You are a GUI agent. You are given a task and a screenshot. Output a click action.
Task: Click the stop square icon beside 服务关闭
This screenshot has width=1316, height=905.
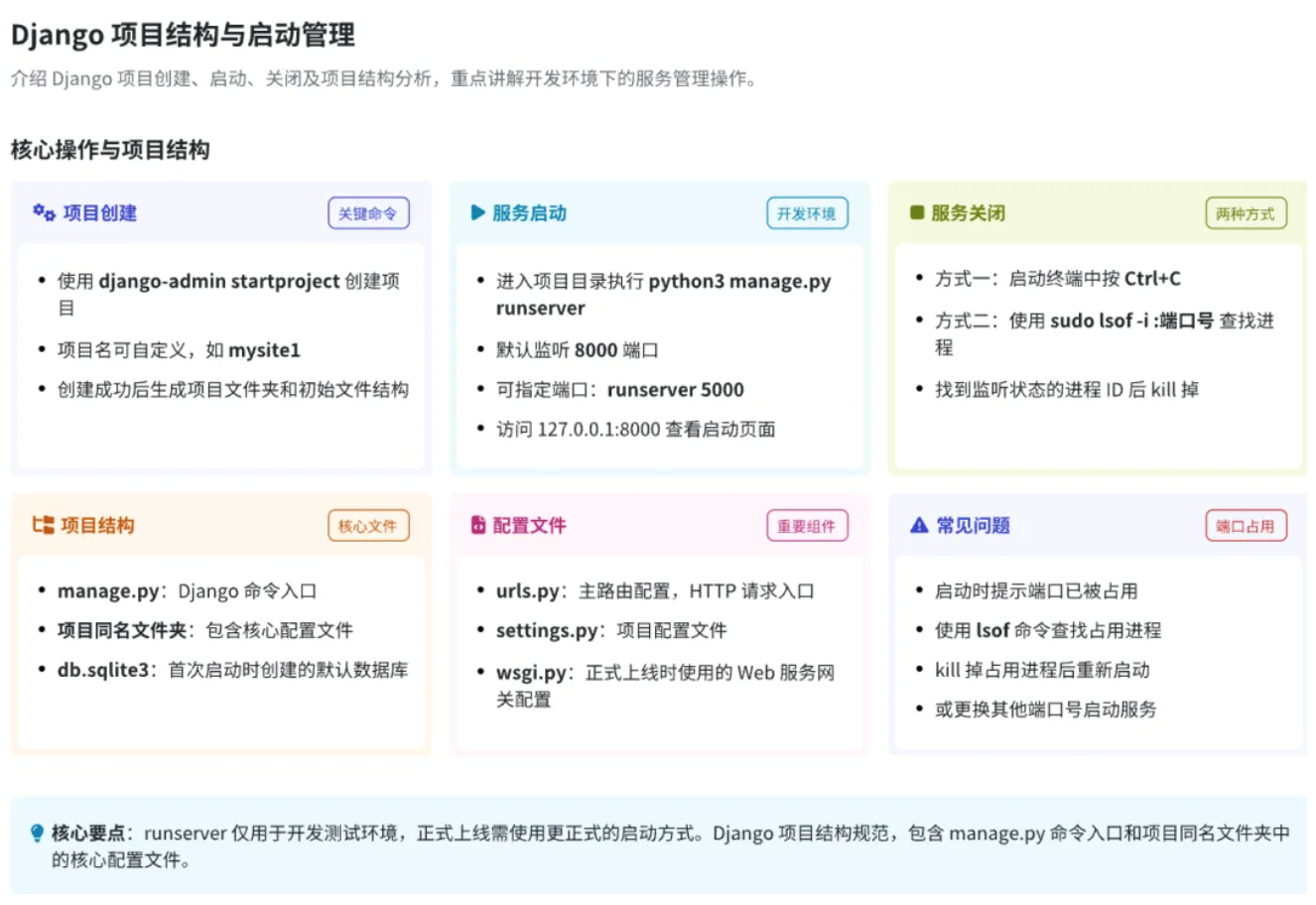[917, 212]
